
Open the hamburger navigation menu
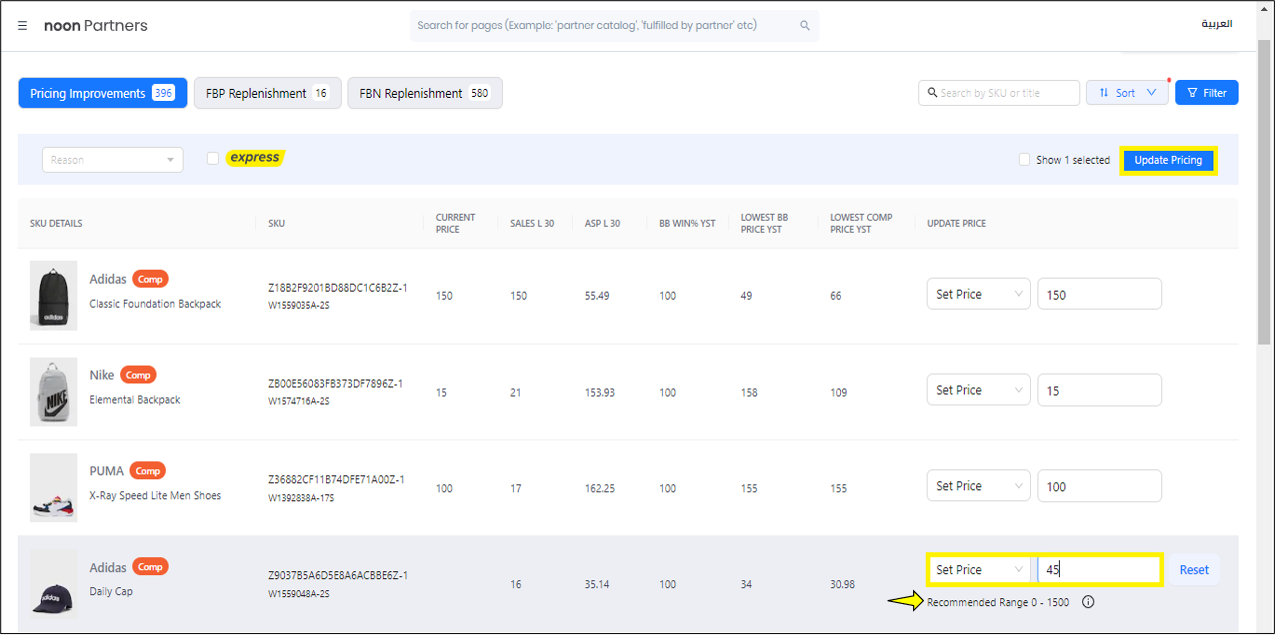click(23, 26)
